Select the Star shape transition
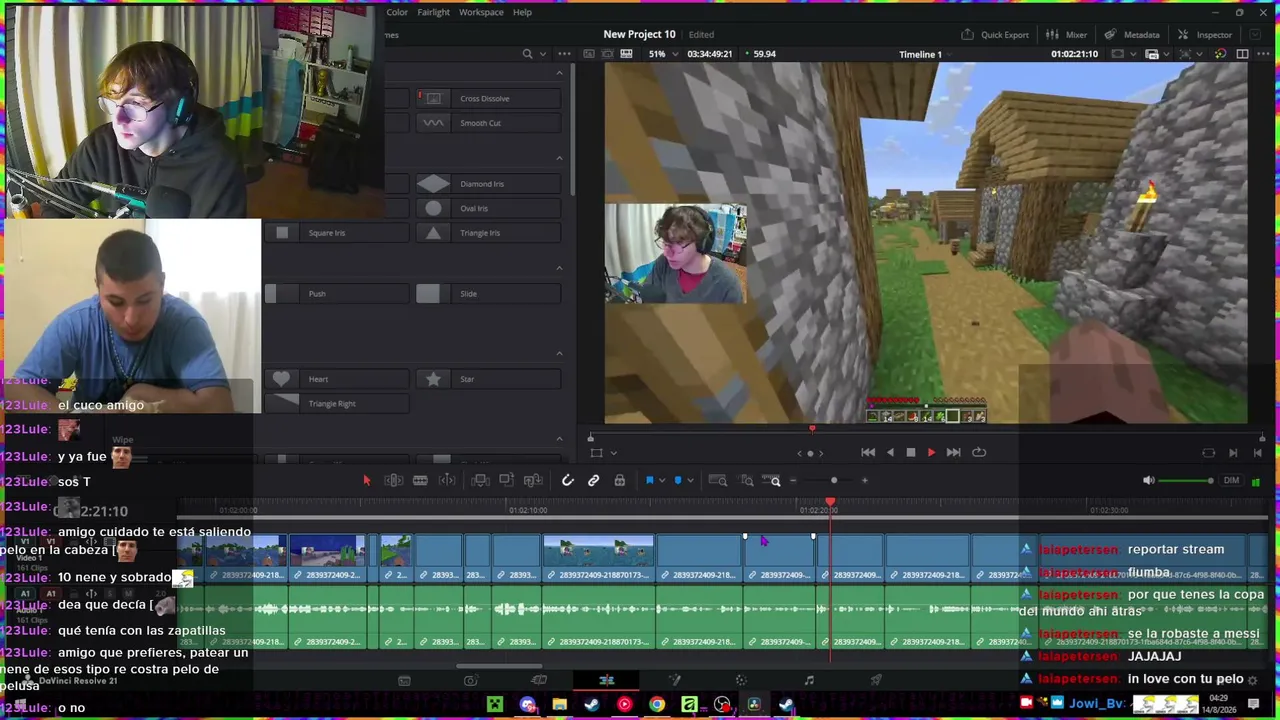Viewport: 1280px width, 720px height. coord(488,379)
